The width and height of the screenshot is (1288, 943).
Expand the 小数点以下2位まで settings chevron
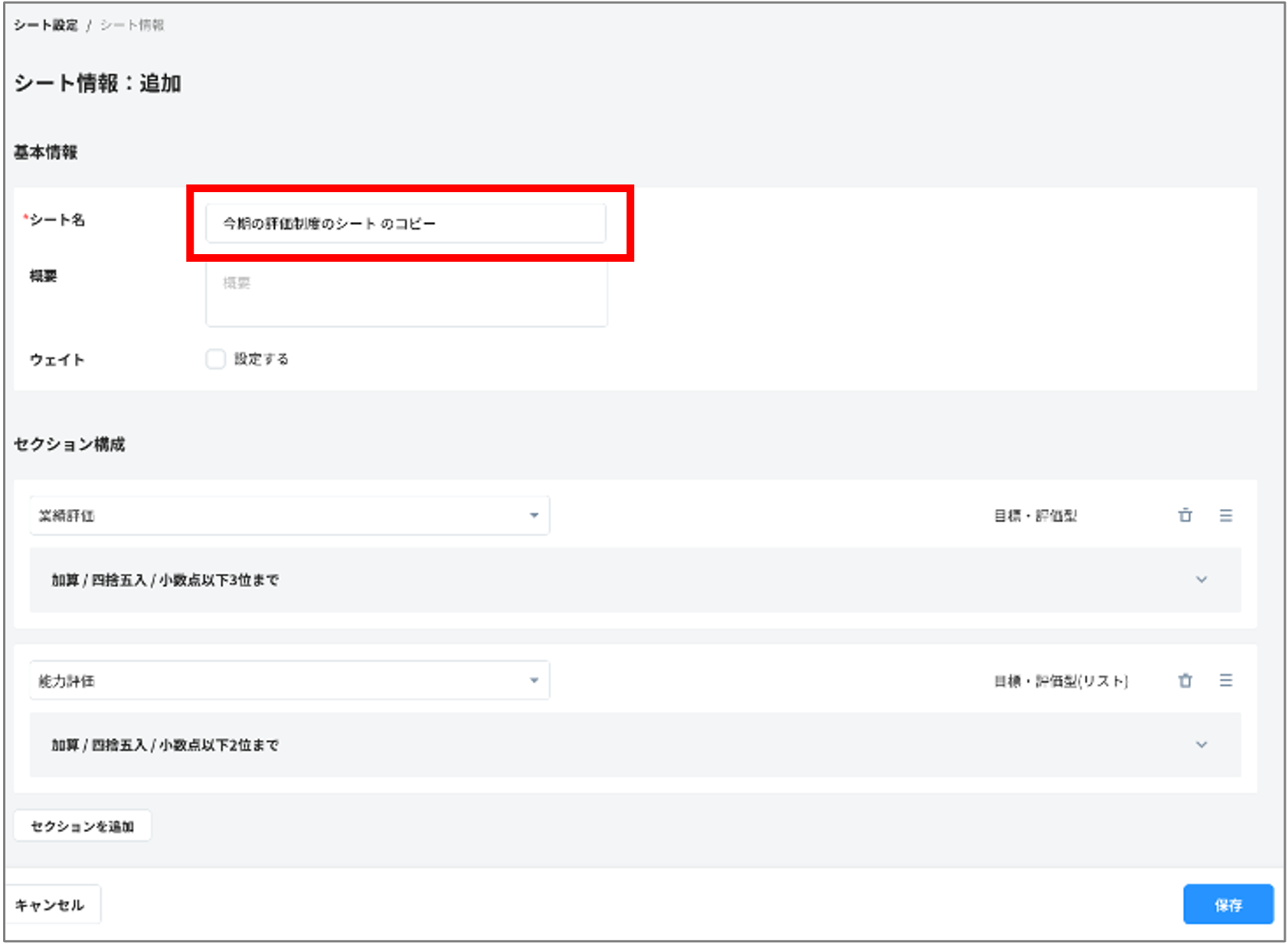coord(1201,745)
